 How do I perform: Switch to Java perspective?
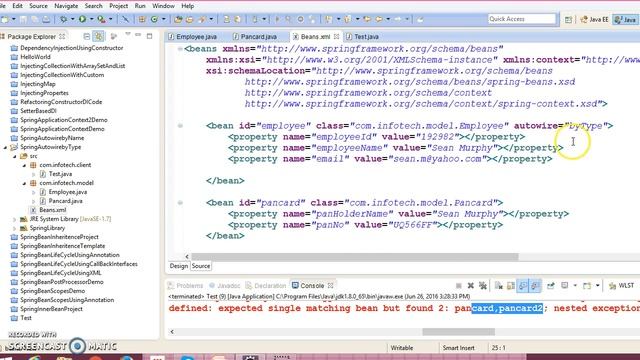click(x=625, y=19)
